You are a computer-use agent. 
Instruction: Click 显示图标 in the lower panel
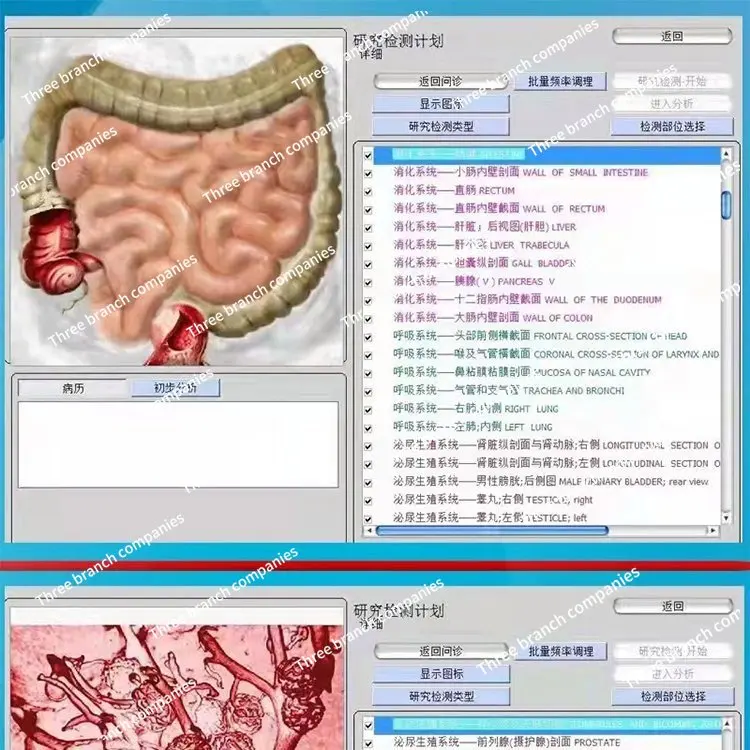click(x=441, y=674)
